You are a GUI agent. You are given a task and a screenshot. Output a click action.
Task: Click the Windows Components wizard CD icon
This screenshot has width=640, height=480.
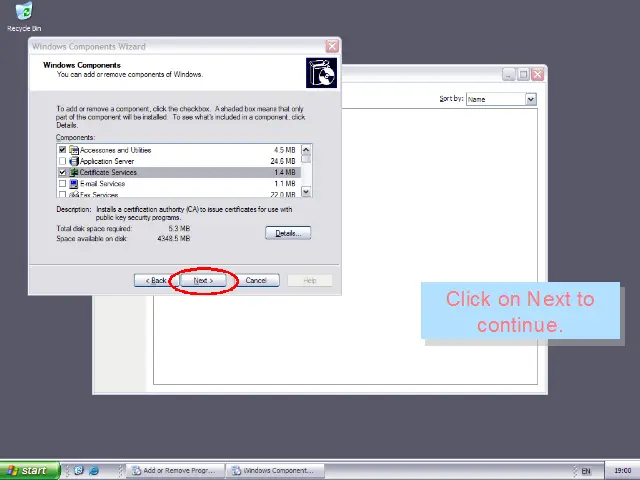(x=321, y=73)
